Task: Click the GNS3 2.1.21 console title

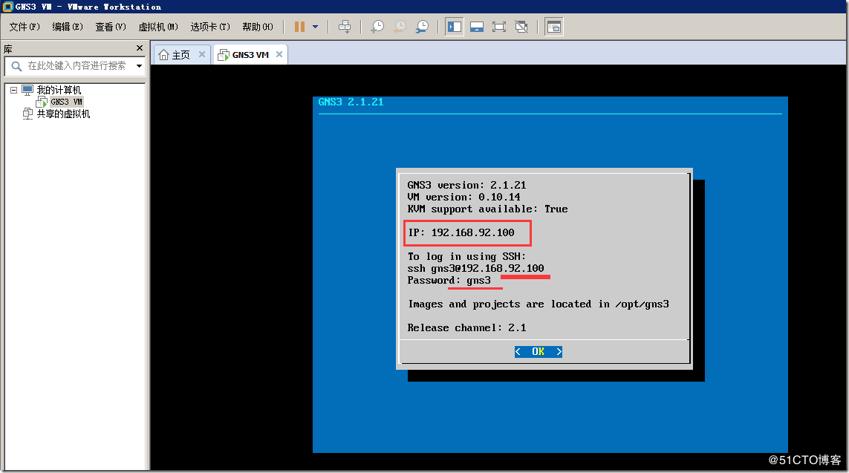Action: click(x=351, y=102)
